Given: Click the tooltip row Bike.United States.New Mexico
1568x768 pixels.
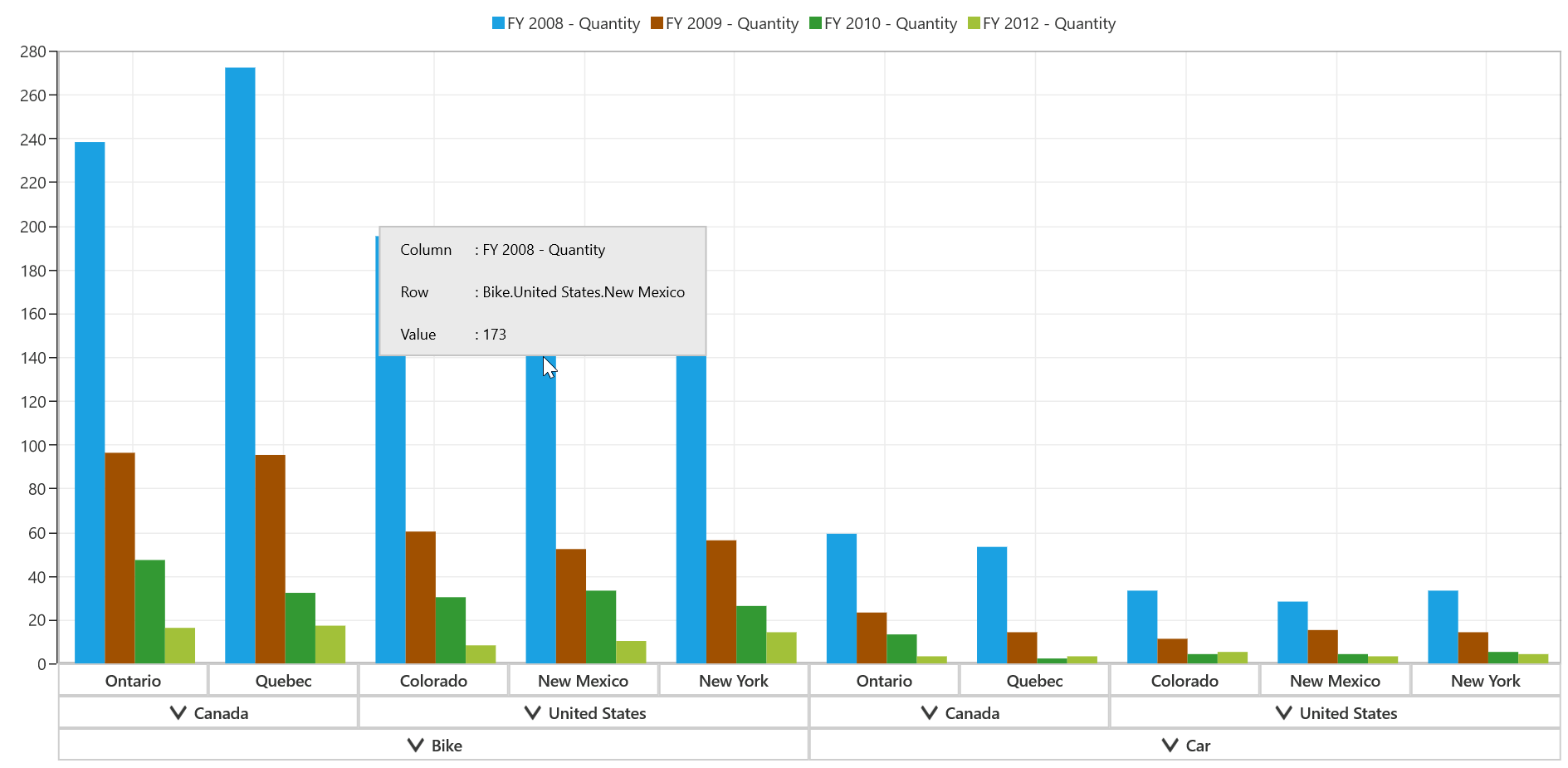Looking at the screenshot, I should pos(584,292).
